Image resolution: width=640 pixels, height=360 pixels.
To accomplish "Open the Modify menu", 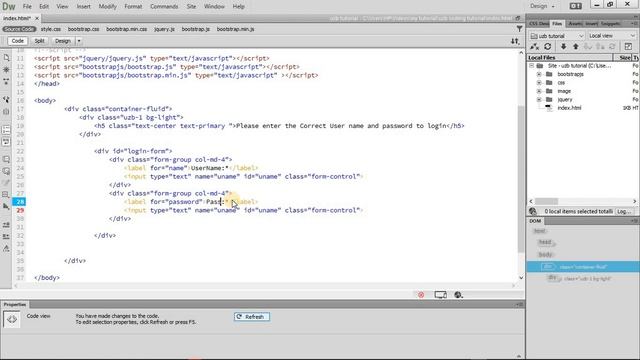I will pyautogui.click(x=107, y=7).
